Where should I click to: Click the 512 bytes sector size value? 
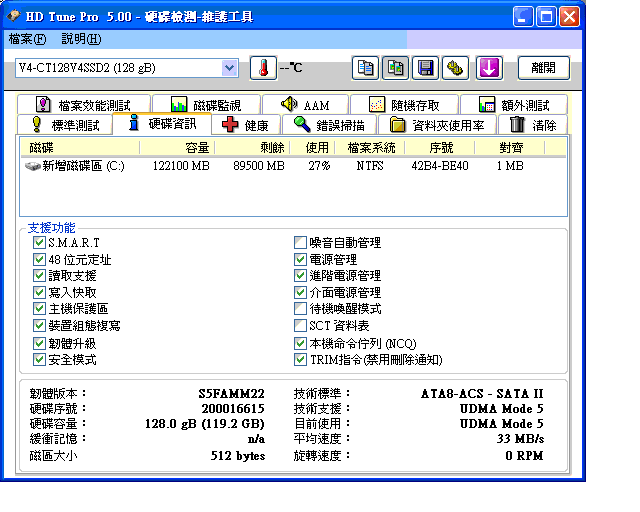coord(238,456)
